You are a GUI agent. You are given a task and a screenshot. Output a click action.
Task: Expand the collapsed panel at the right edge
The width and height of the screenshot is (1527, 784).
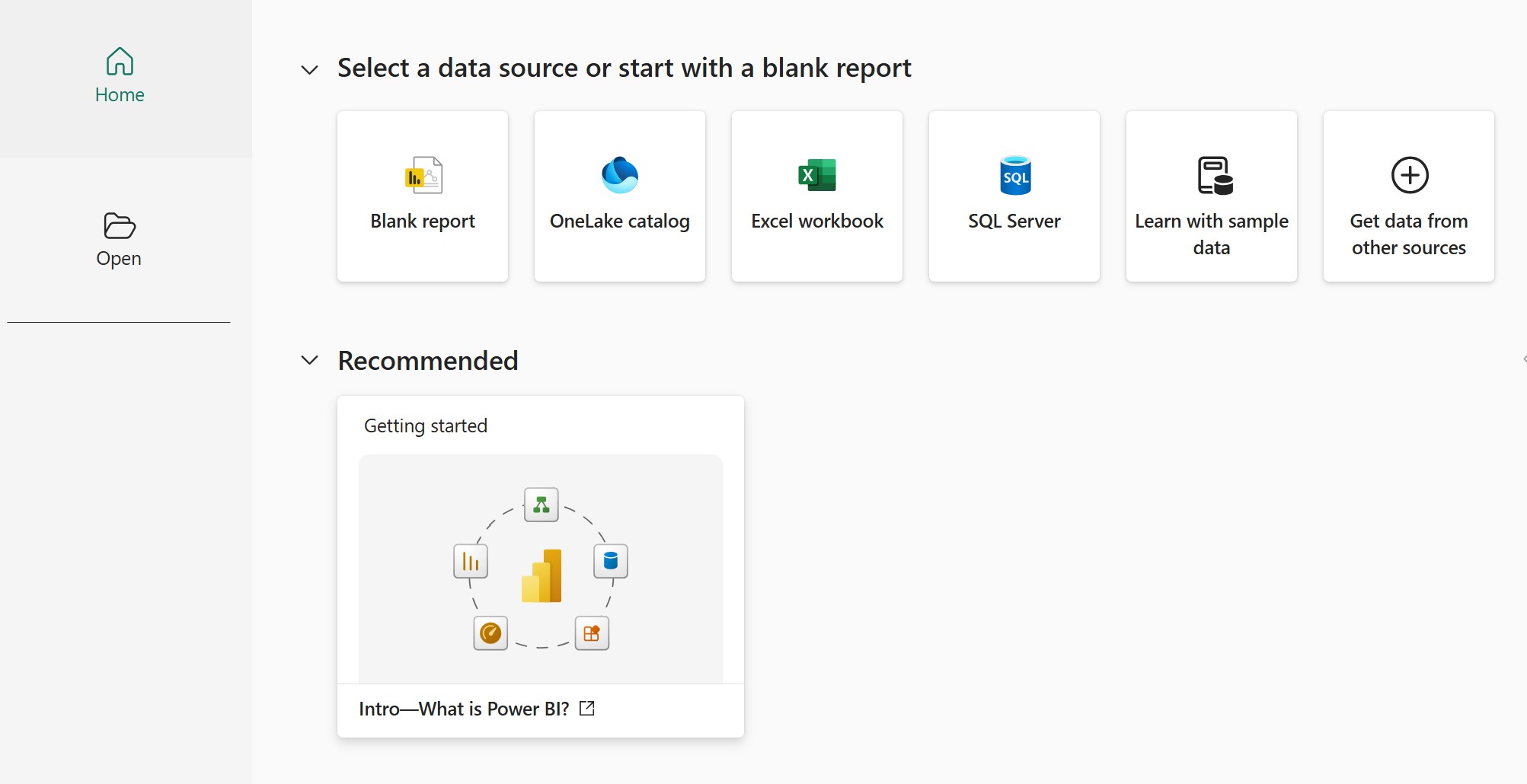click(1522, 358)
